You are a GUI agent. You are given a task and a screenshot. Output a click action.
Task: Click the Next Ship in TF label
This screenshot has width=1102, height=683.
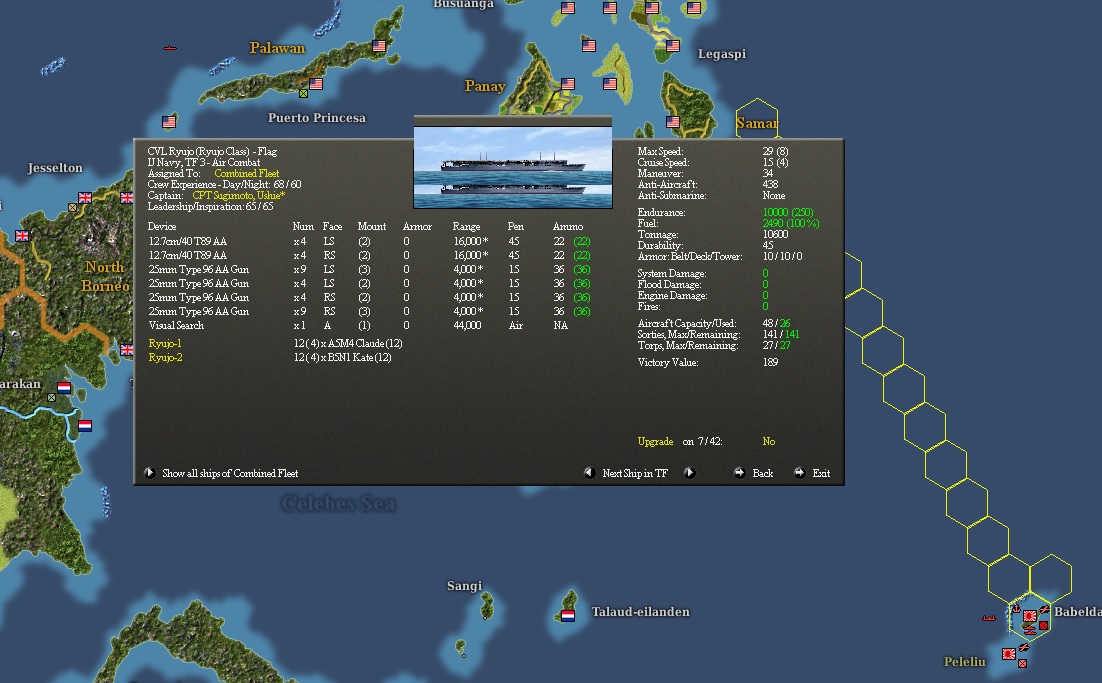pos(635,473)
